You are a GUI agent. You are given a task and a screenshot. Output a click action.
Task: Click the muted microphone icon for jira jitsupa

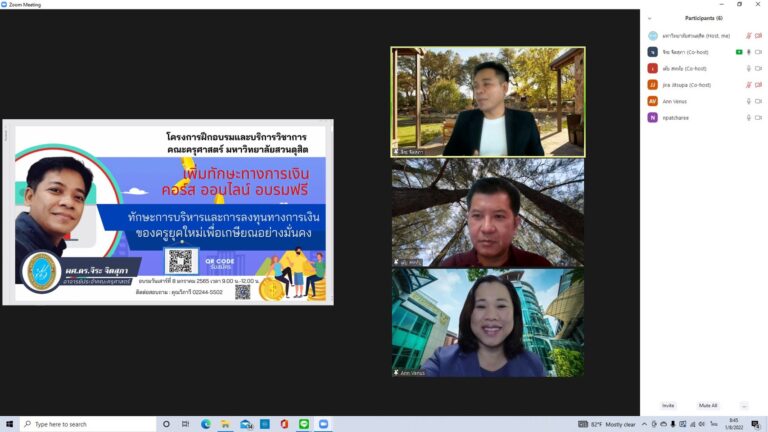pos(748,85)
